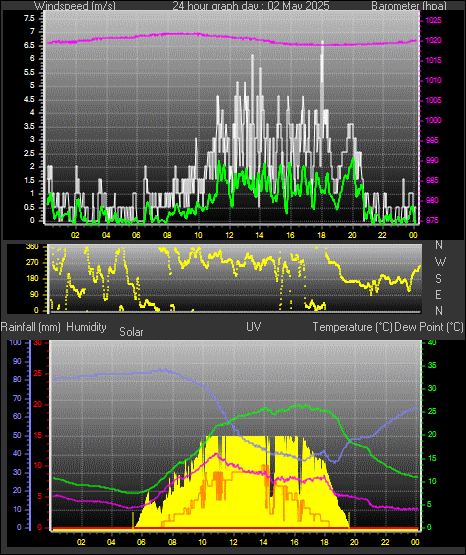The image size is (466, 555).
Task: Select the 6.5 value on windspeed axis
Action: pyautogui.click(x=29, y=45)
